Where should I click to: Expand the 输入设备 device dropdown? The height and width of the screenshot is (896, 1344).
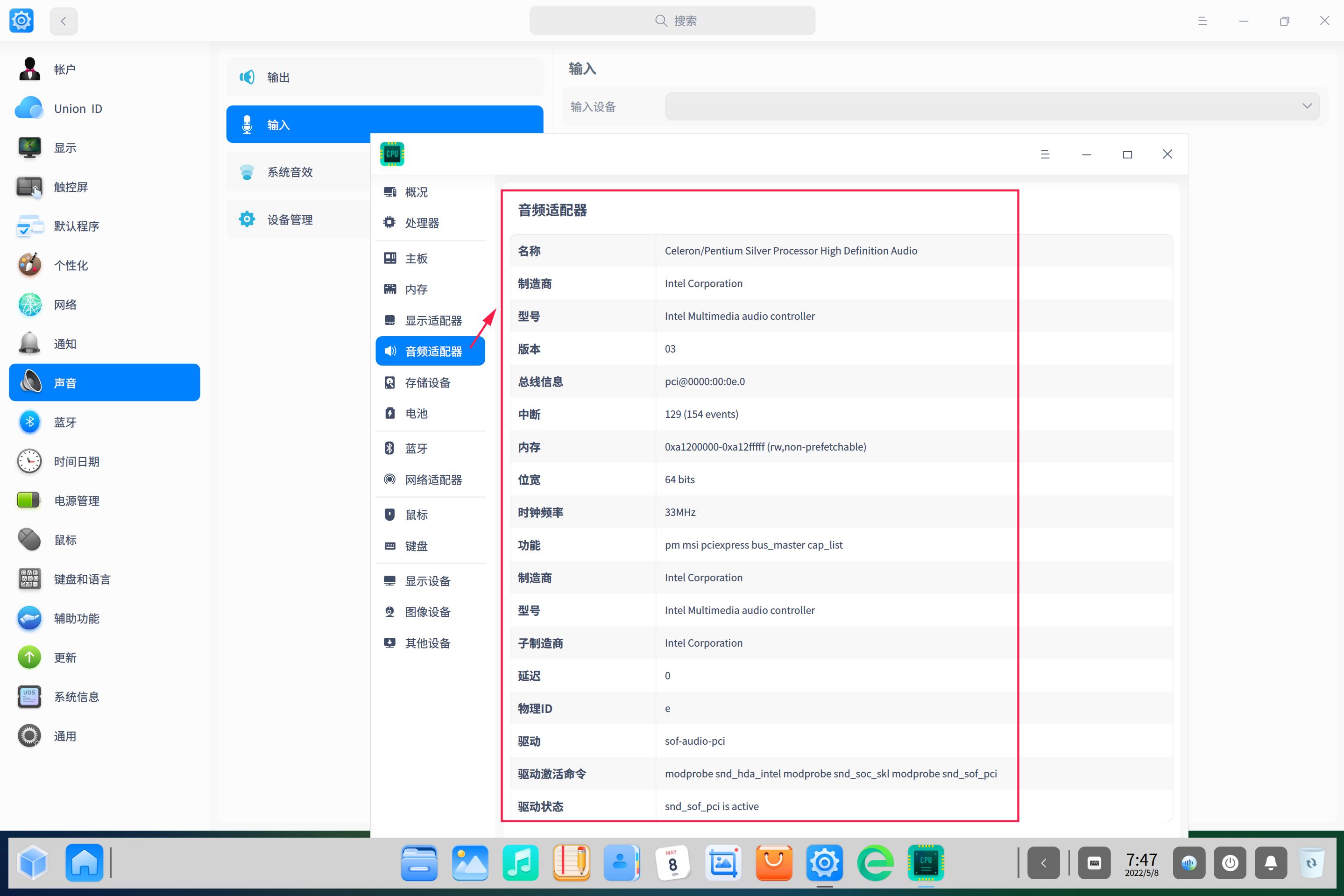(x=1307, y=106)
